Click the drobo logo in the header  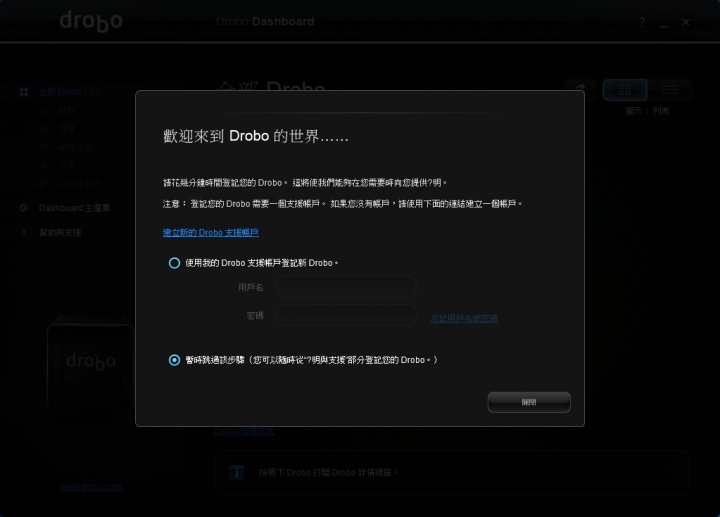[x=91, y=22]
